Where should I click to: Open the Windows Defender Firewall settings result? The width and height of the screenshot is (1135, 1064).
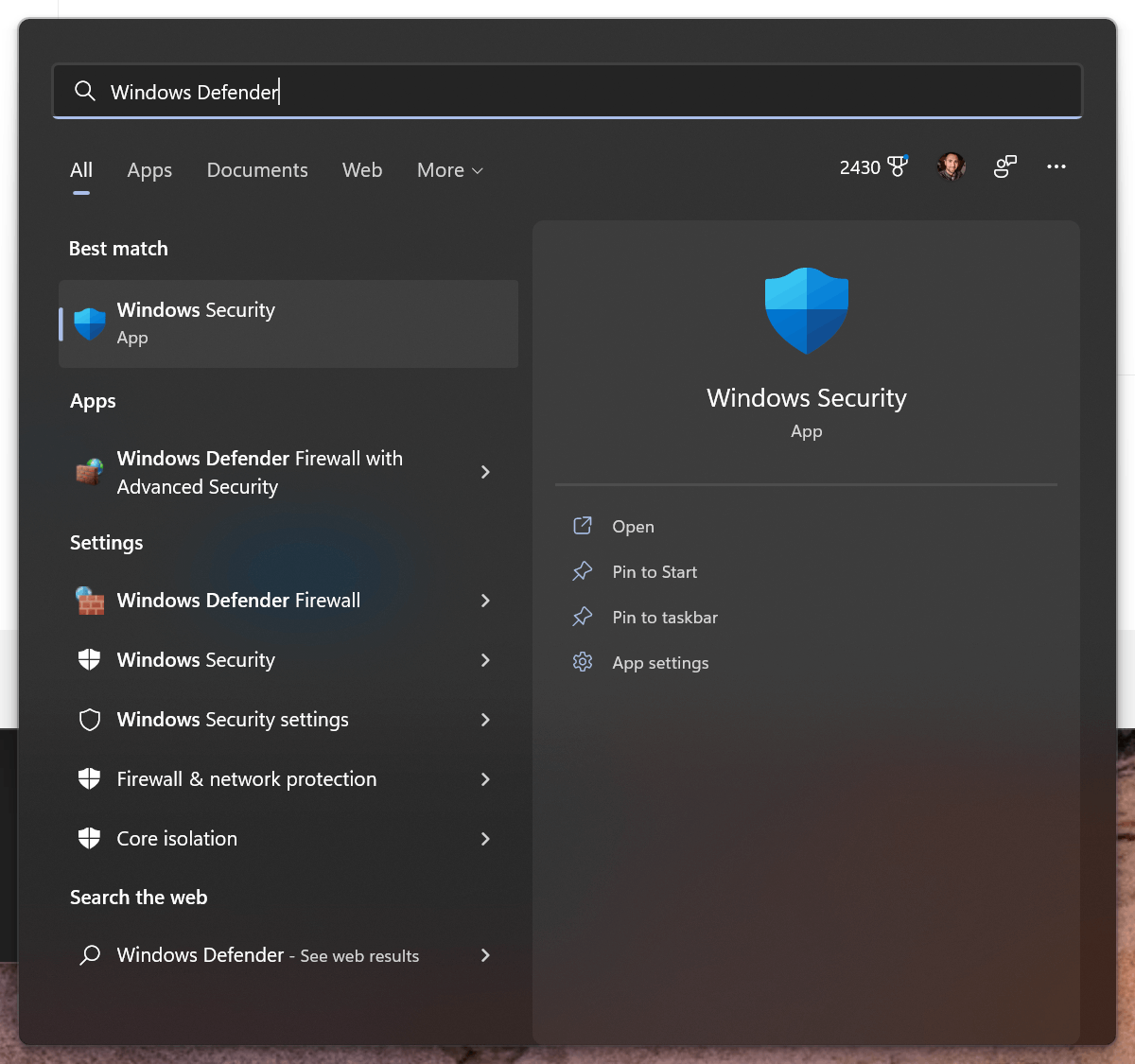288,601
